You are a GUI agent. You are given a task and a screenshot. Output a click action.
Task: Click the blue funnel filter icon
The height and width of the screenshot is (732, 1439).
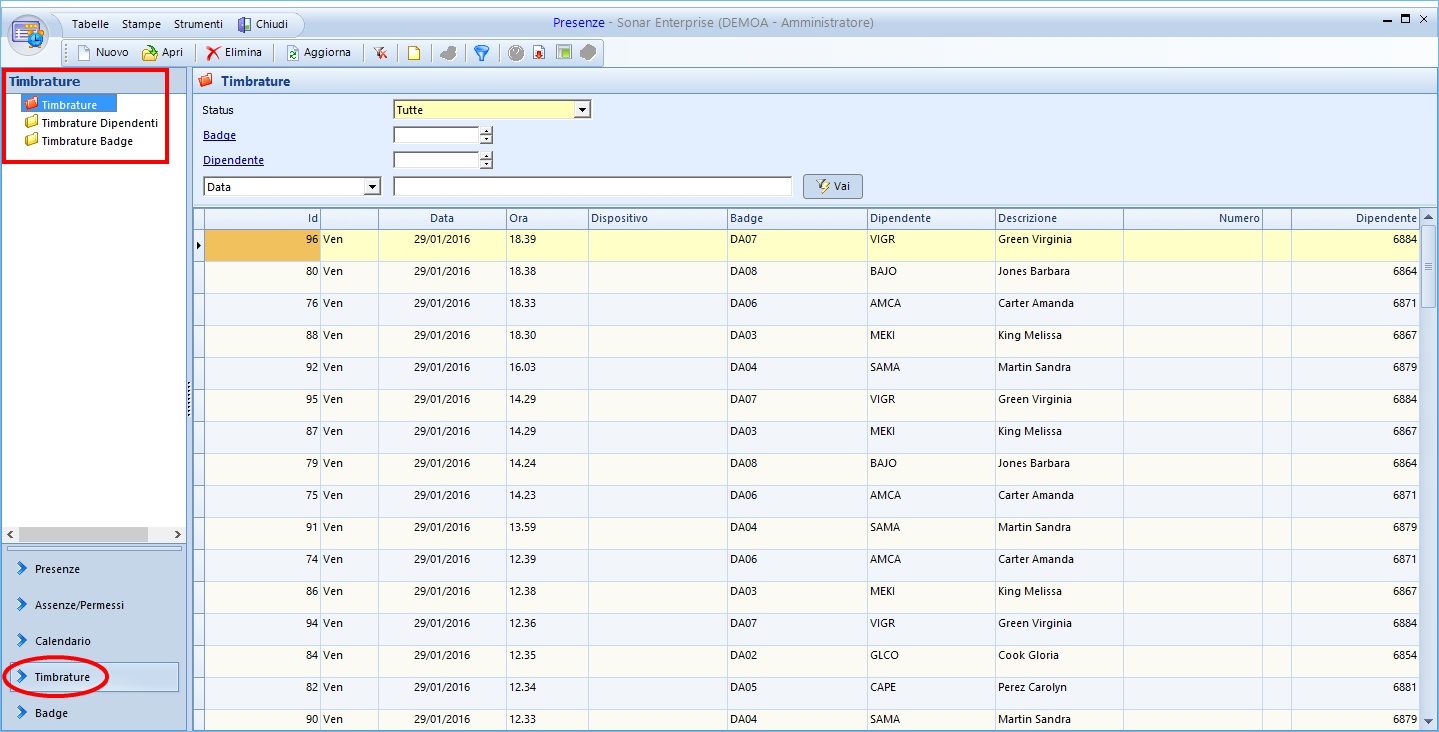click(x=481, y=53)
